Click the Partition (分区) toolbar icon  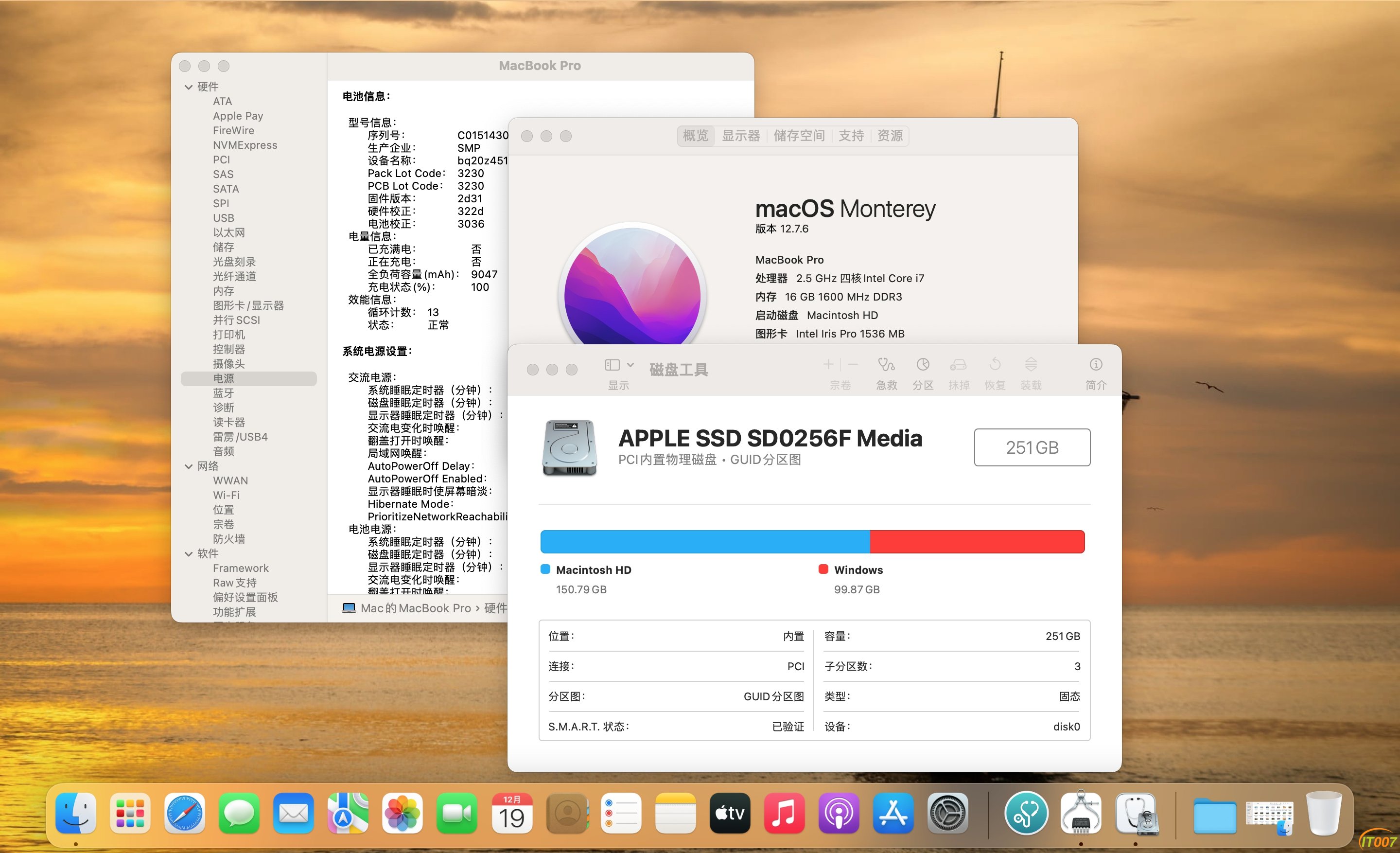click(923, 364)
